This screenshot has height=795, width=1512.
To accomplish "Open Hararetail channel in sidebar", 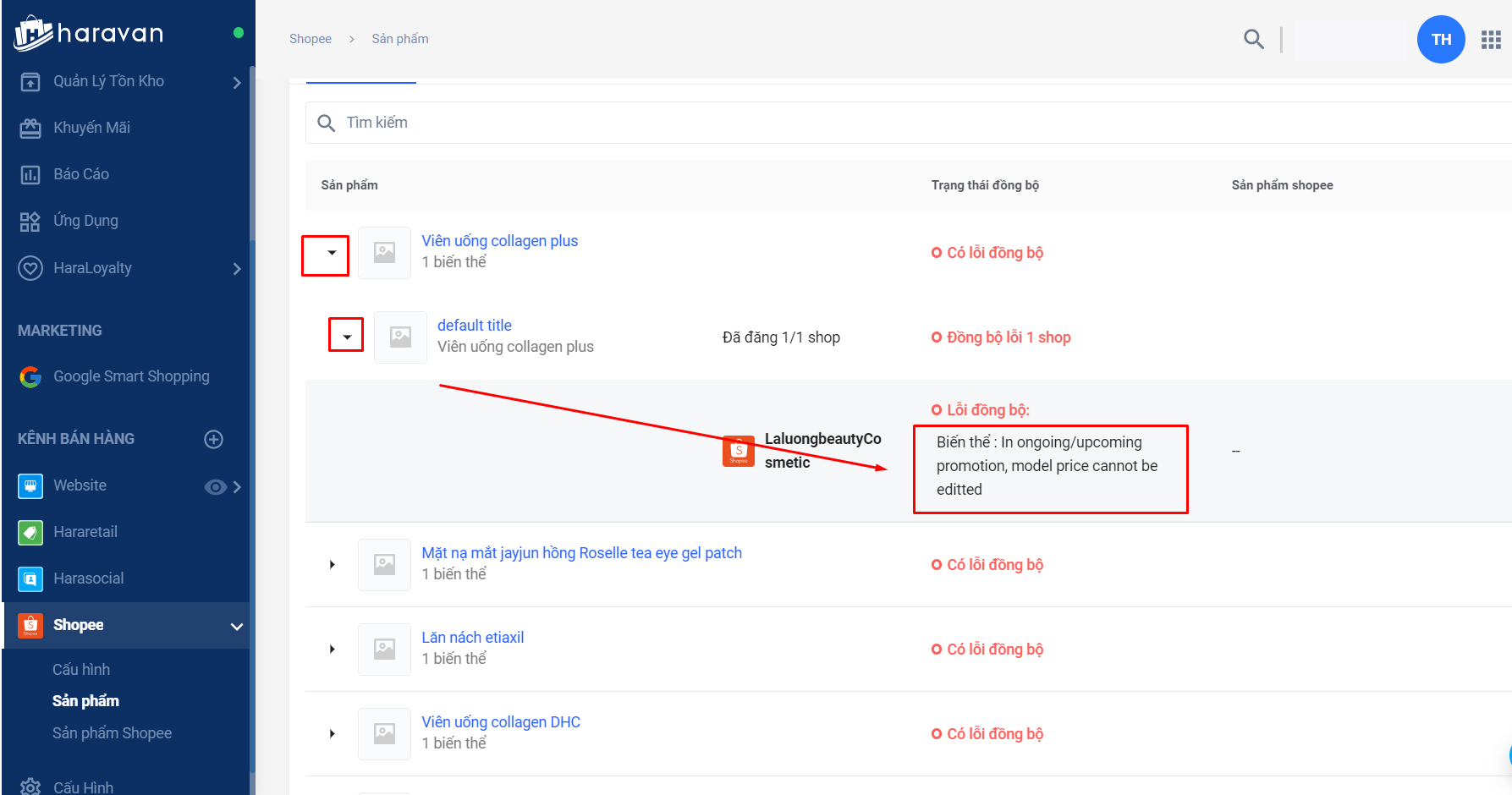I will click(x=85, y=532).
